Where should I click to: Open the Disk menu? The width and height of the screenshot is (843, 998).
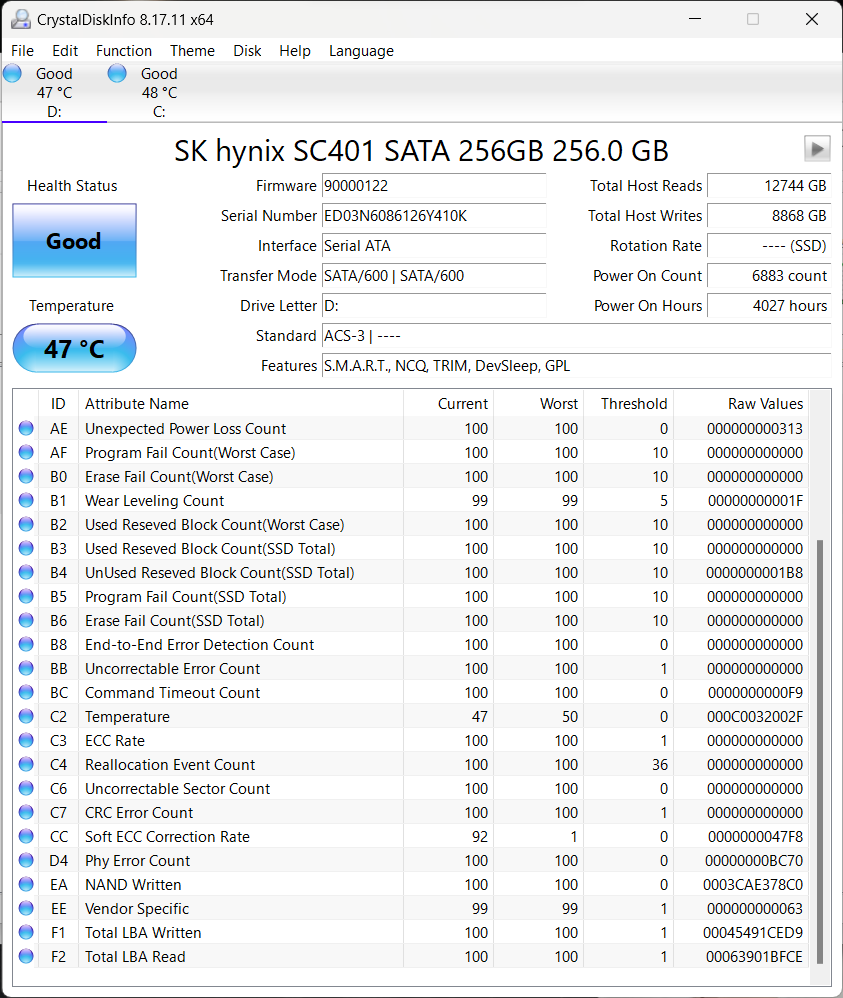[x=247, y=51]
